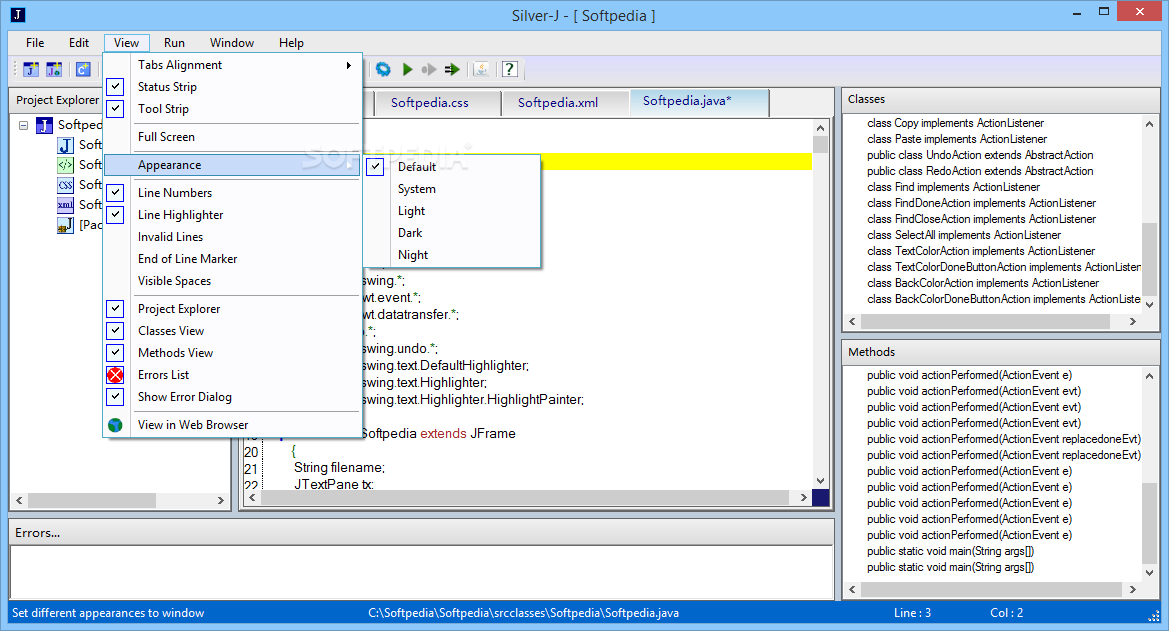Open the Appearance submenu
Viewport: 1169px width, 631px height.
pyautogui.click(x=233, y=165)
